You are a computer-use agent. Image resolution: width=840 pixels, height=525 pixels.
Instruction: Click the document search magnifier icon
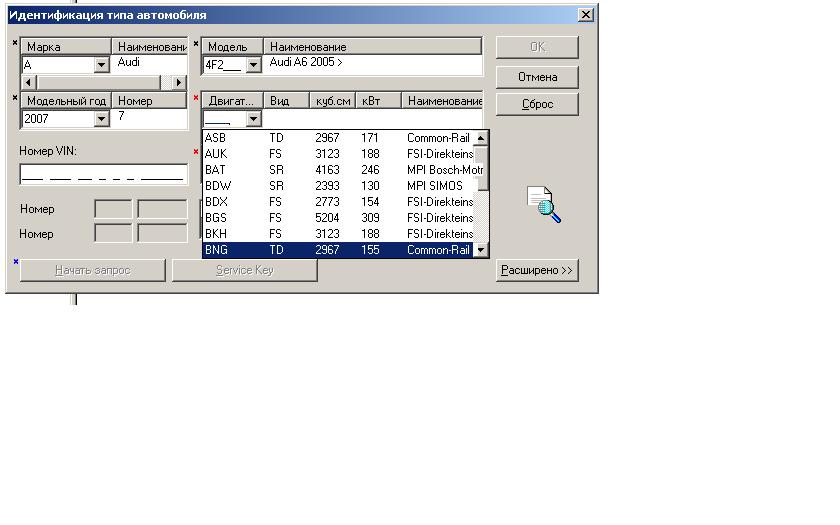pyautogui.click(x=543, y=204)
